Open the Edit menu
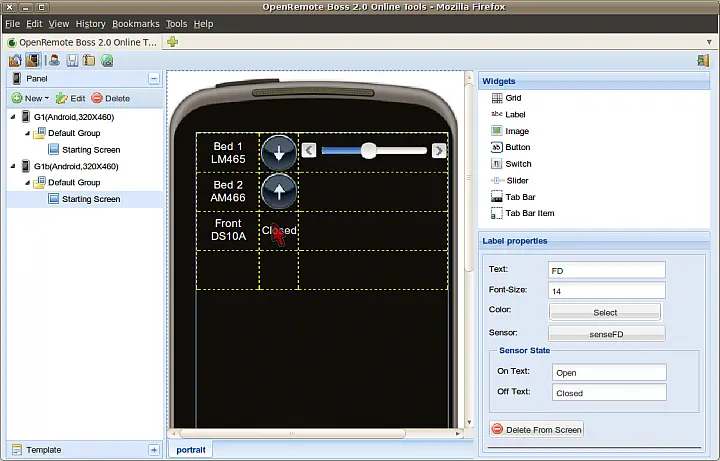This screenshot has width=720, height=461. 34,24
